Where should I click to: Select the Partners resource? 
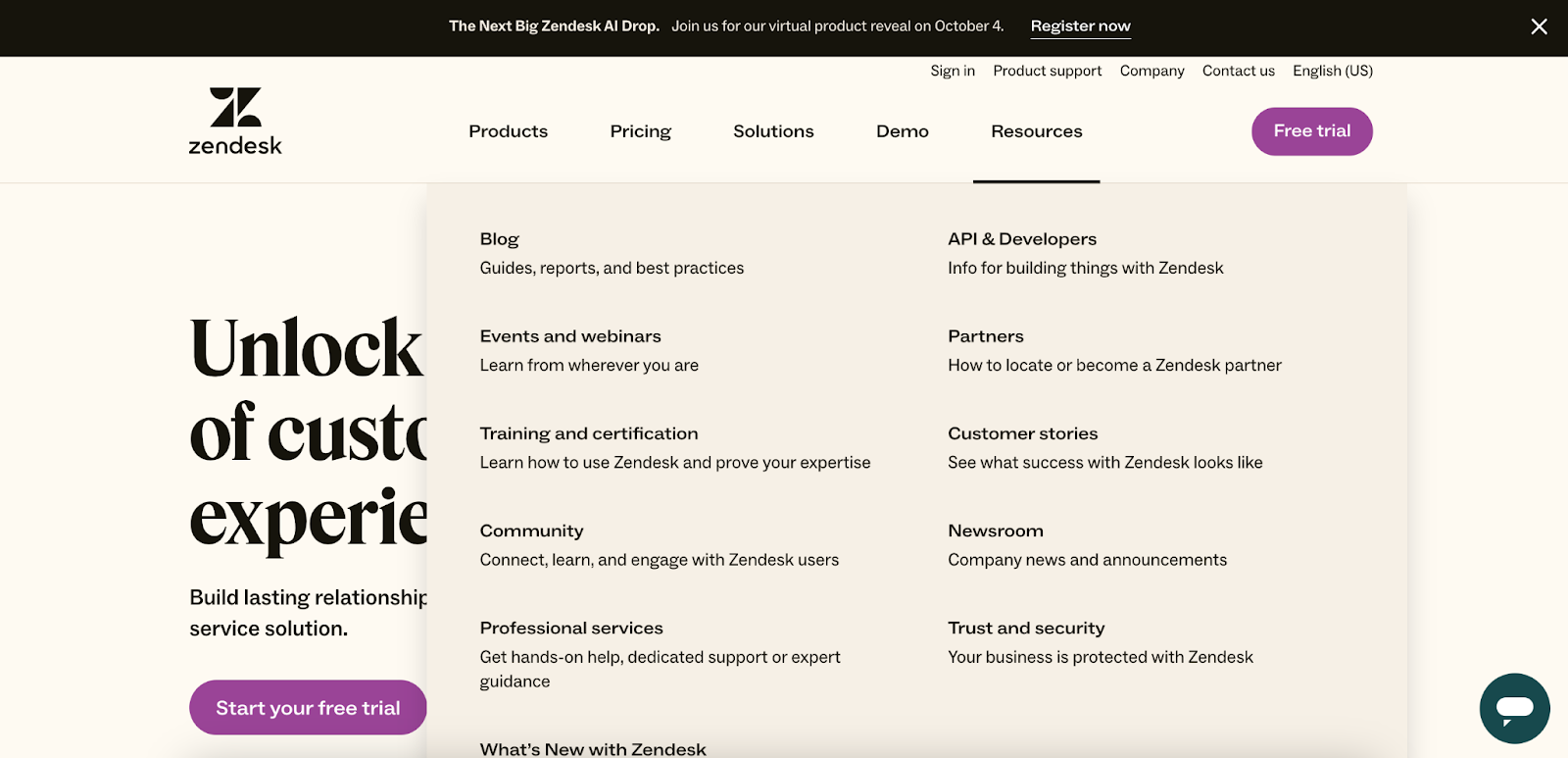(986, 336)
